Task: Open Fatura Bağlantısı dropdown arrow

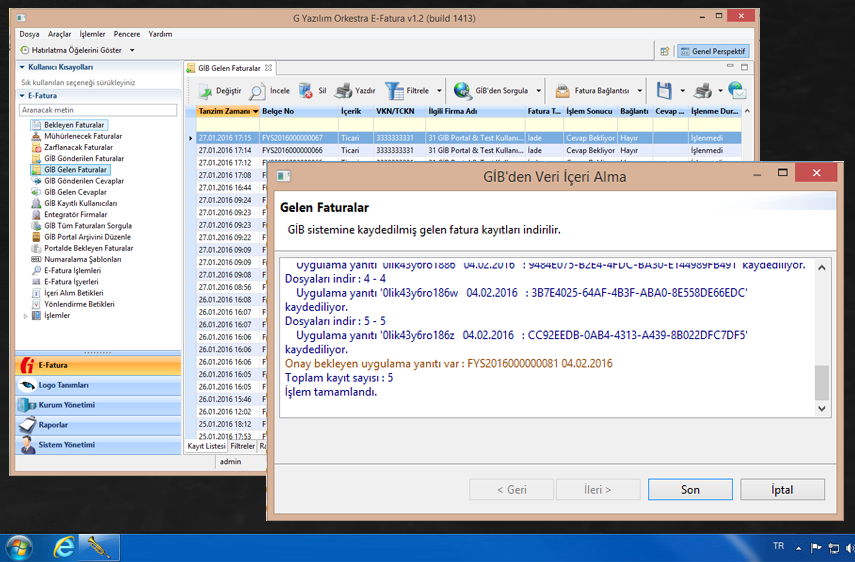Action: click(x=640, y=91)
